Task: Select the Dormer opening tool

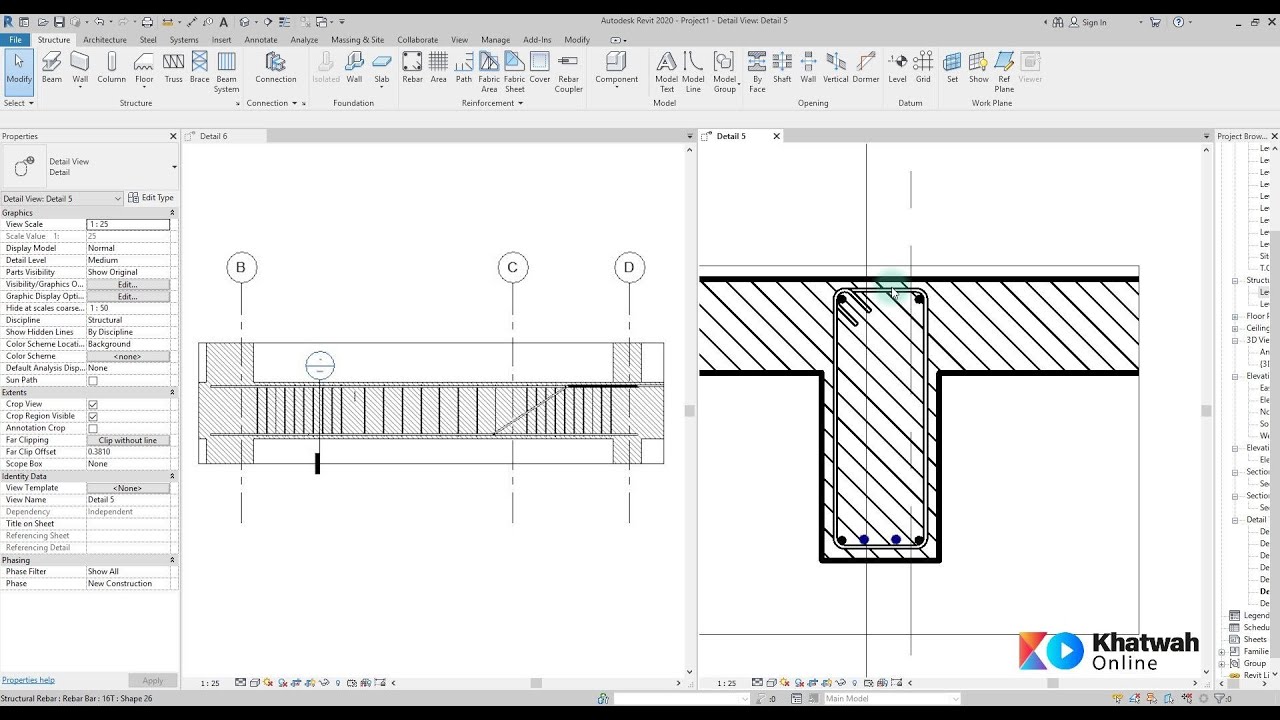Action: tap(866, 67)
